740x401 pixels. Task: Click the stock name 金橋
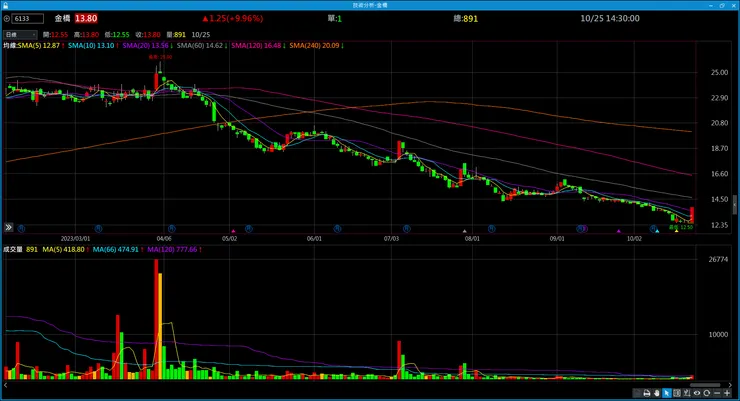[62, 18]
